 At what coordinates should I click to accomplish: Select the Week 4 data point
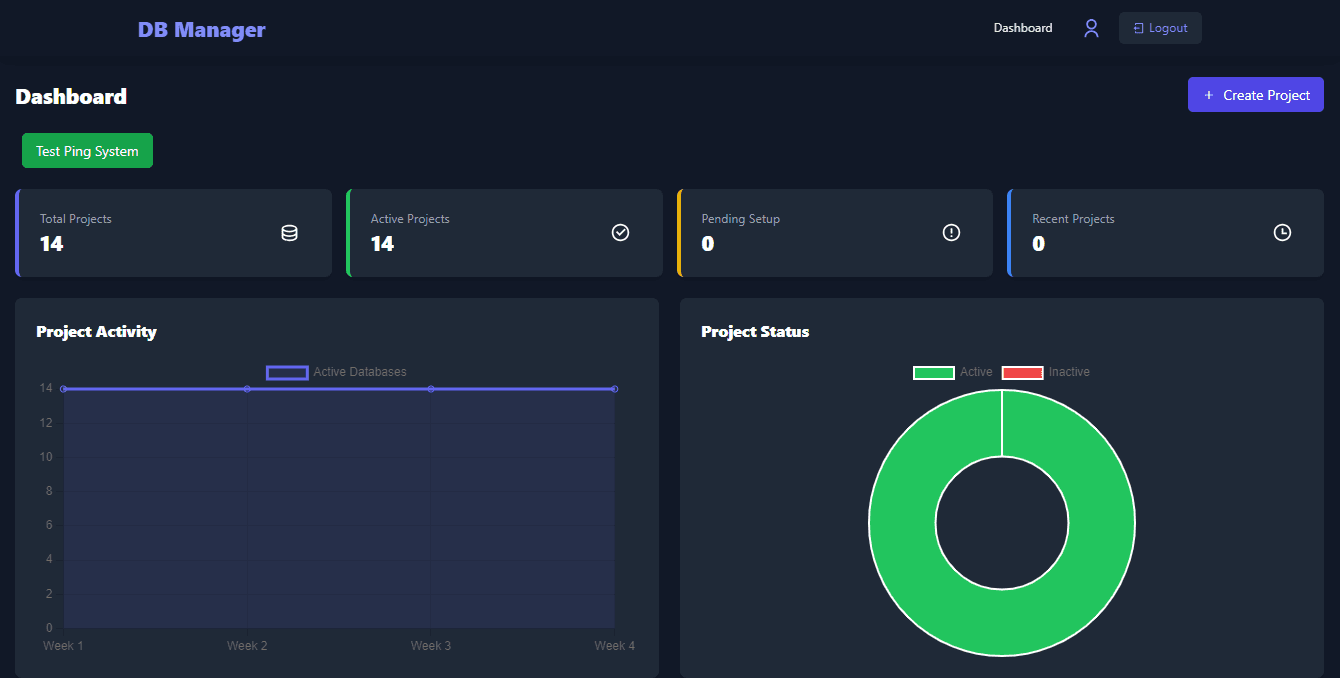tap(614, 389)
